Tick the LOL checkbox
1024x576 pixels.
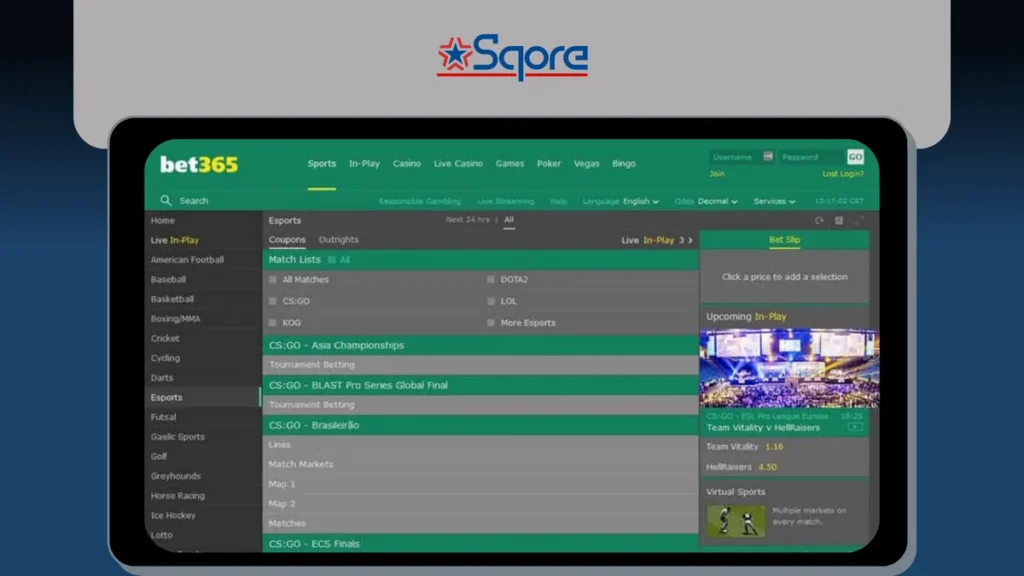490,301
